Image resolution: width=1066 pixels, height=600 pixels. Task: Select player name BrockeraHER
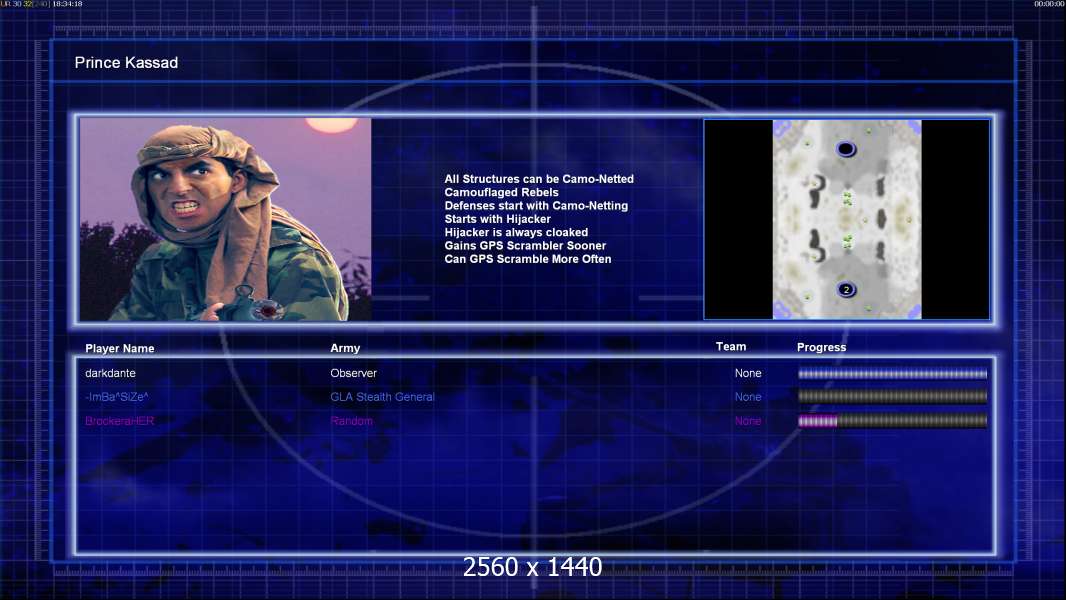coord(120,421)
